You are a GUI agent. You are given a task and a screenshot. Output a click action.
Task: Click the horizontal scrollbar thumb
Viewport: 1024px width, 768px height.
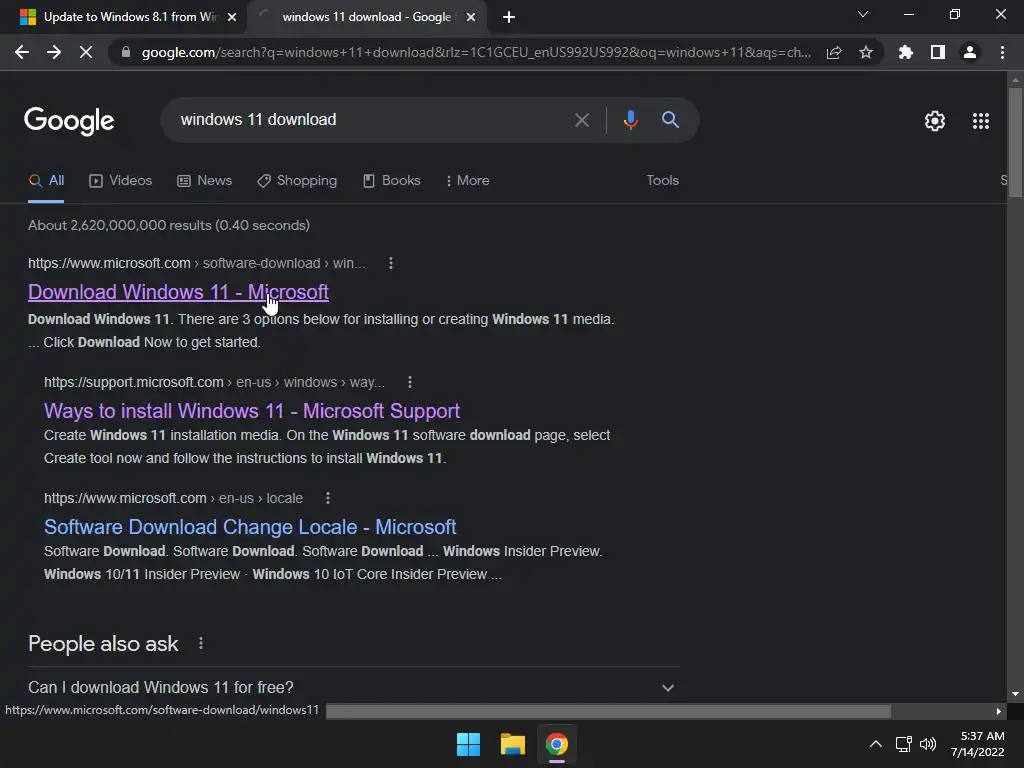[608, 711]
